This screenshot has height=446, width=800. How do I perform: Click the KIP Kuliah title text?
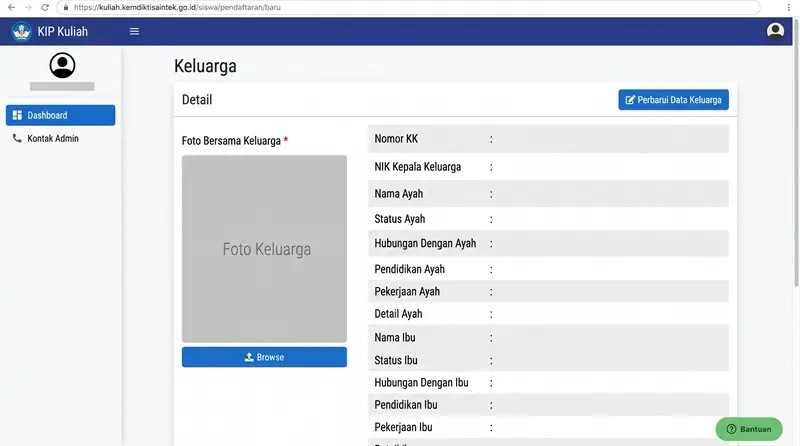point(62,32)
